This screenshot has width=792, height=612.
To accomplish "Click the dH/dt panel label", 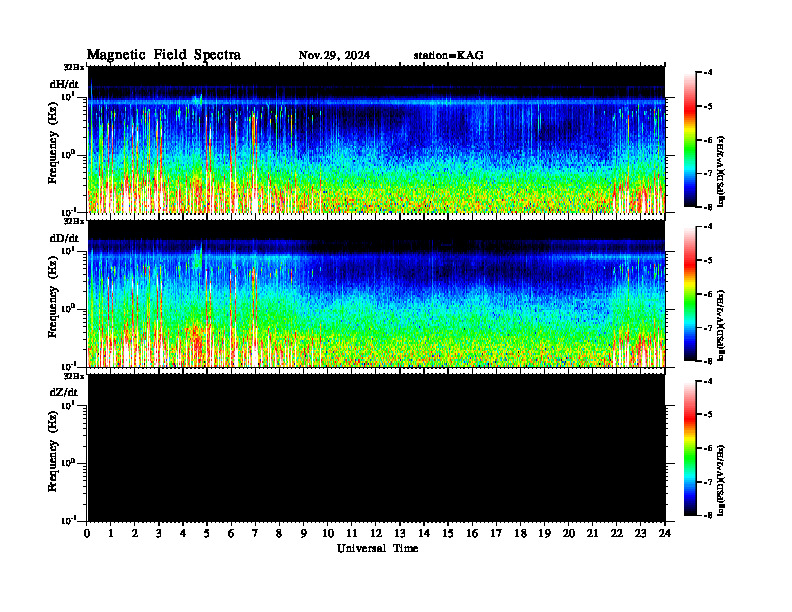I will [64, 84].
